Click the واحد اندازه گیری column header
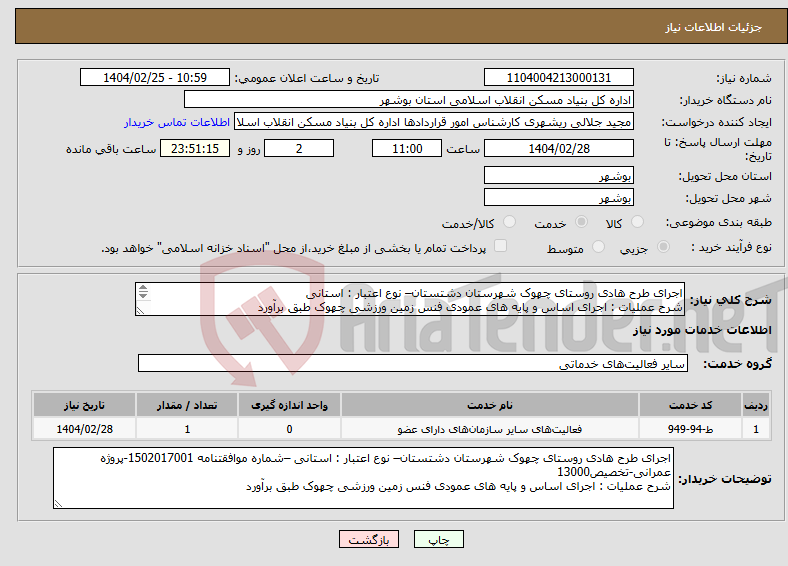 point(289,405)
